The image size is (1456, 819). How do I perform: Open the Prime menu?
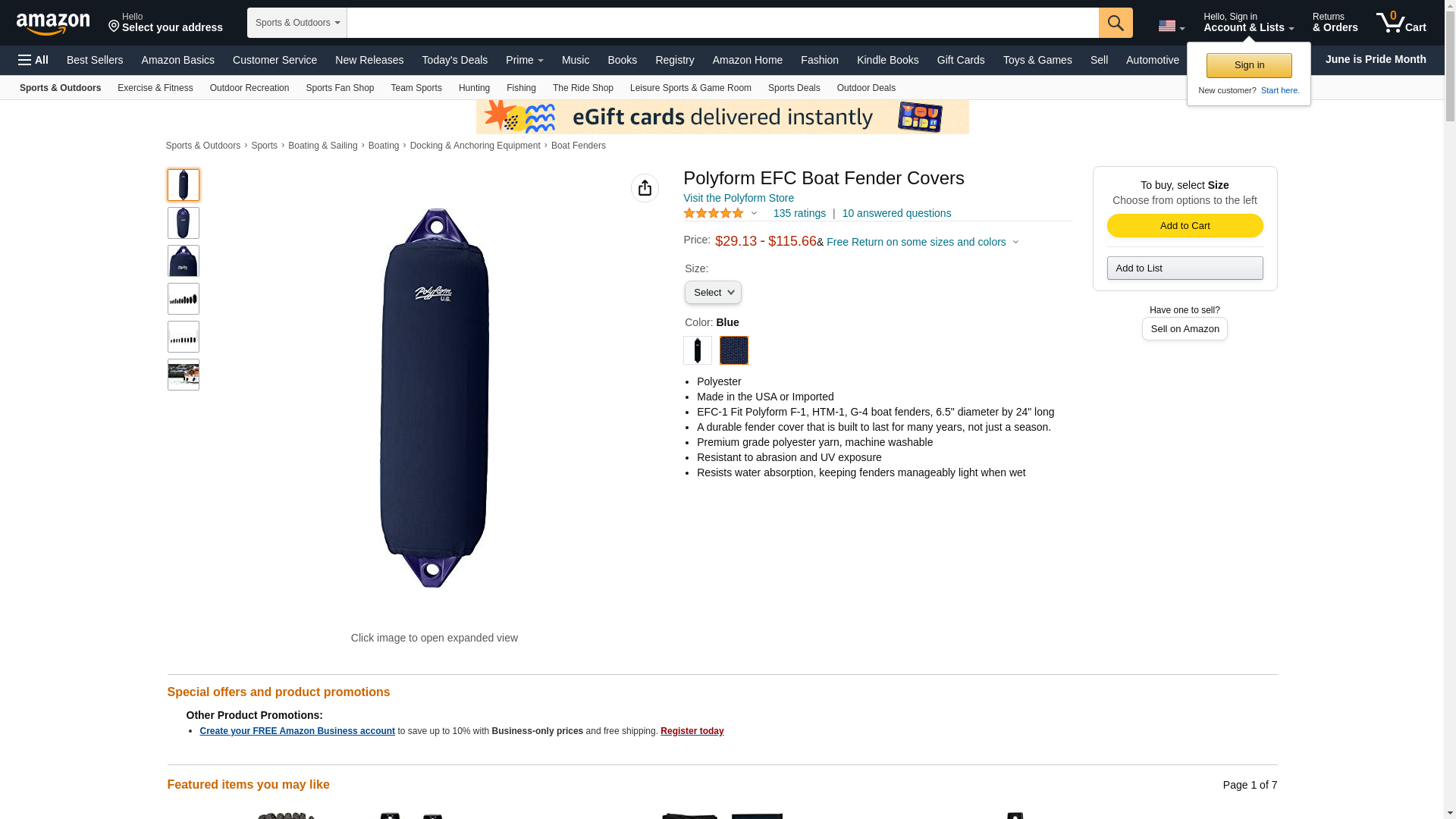[x=524, y=60]
